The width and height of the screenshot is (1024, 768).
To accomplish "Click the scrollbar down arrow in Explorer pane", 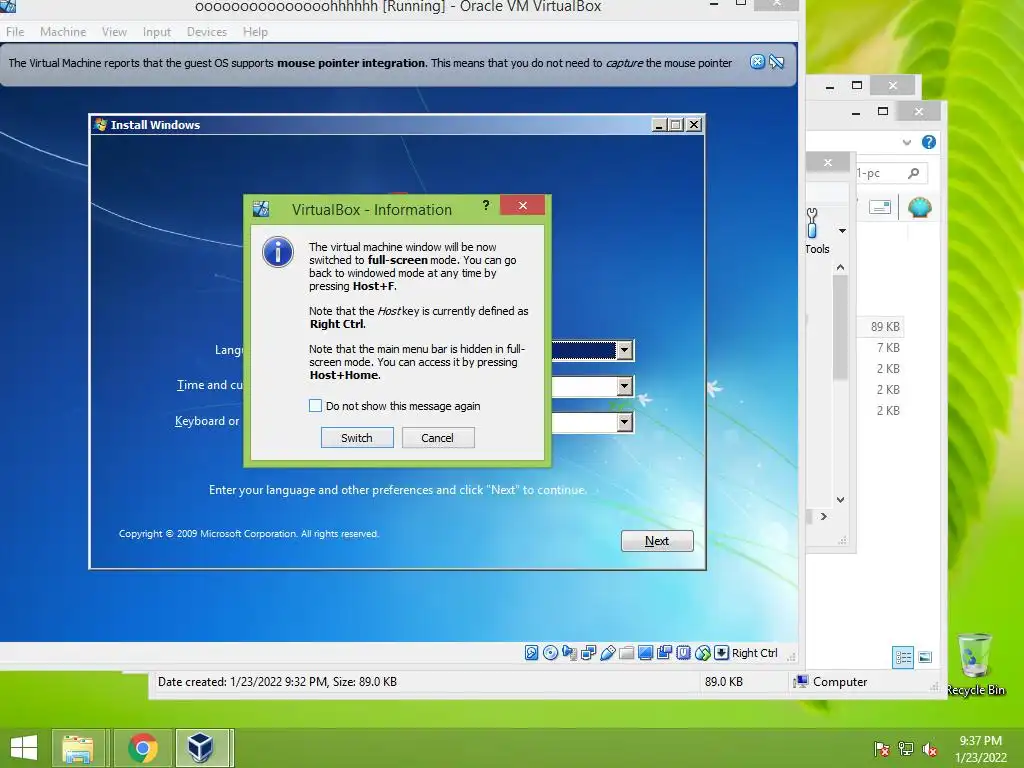I will (x=840, y=500).
